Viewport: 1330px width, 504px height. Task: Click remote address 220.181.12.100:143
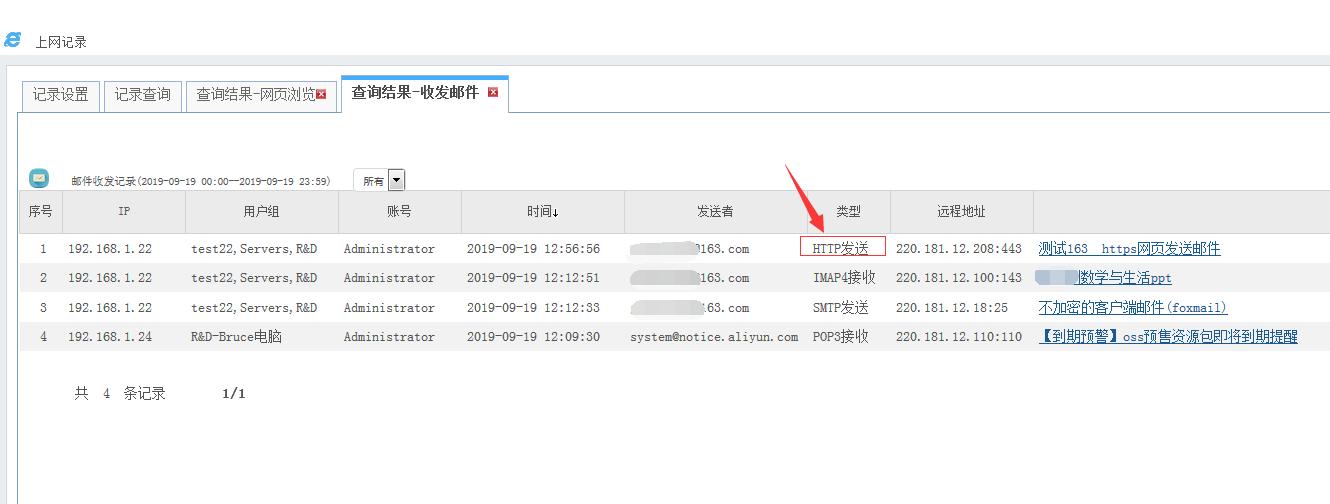point(959,278)
